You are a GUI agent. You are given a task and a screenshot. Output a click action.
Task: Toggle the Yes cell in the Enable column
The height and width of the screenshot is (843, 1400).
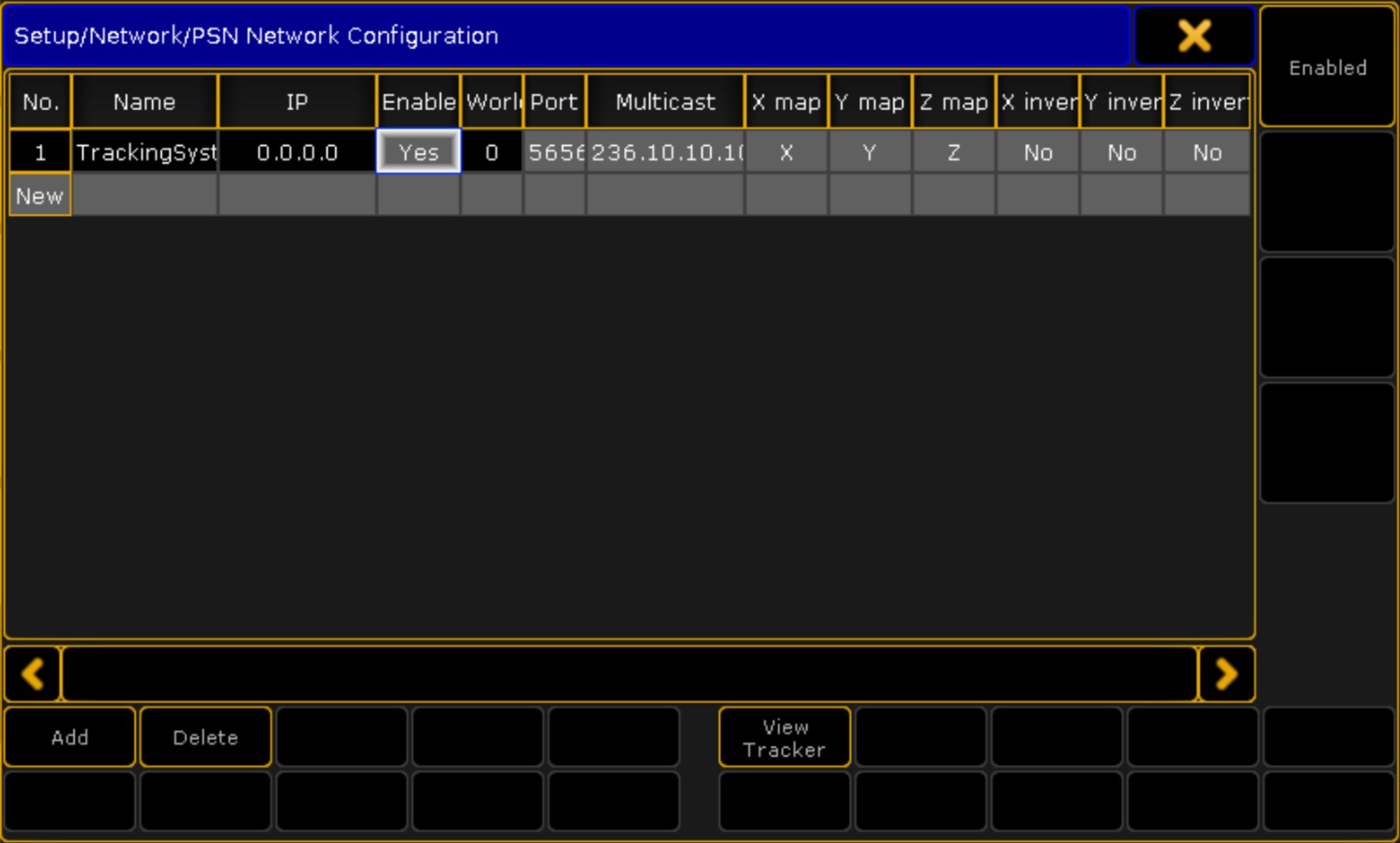pos(419,152)
